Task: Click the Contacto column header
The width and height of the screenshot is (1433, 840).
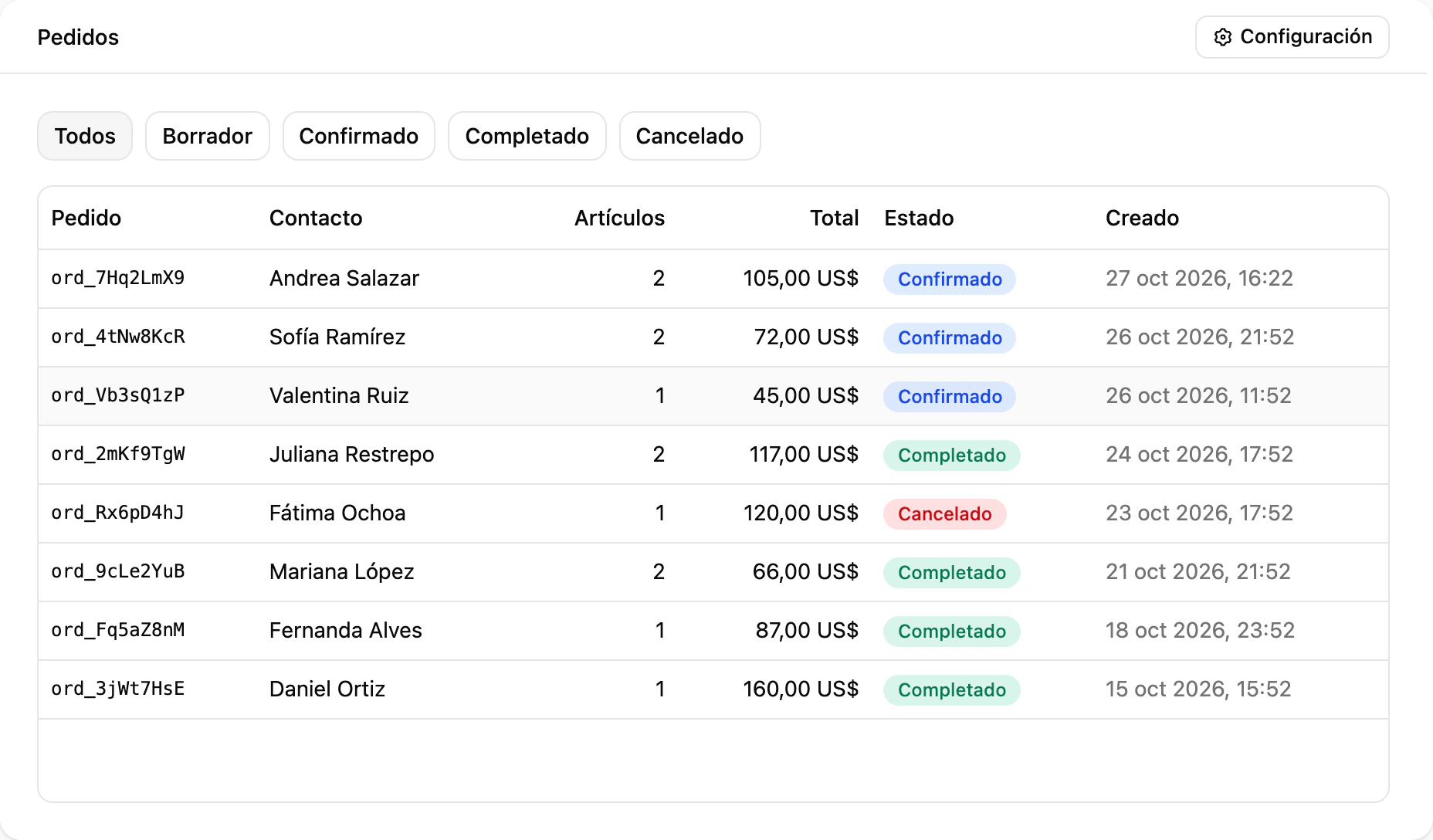Action: pyautogui.click(x=316, y=218)
